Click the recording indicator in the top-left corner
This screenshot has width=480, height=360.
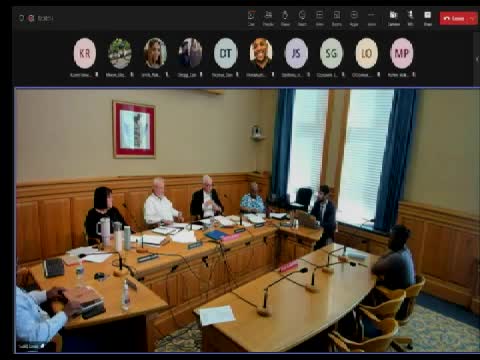(x=31, y=18)
